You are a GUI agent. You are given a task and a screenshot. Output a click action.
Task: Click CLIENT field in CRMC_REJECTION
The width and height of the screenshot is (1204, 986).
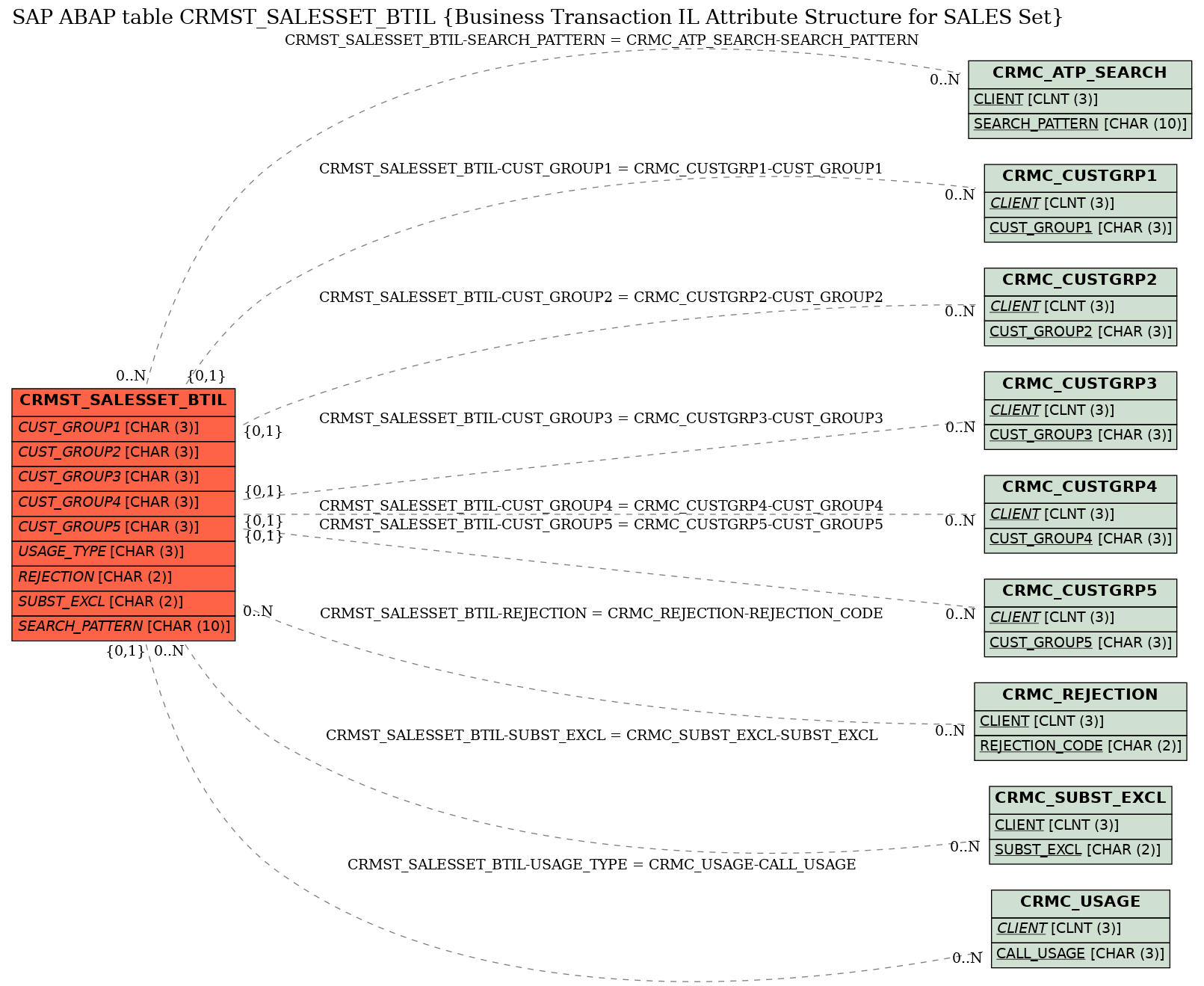click(1080, 722)
